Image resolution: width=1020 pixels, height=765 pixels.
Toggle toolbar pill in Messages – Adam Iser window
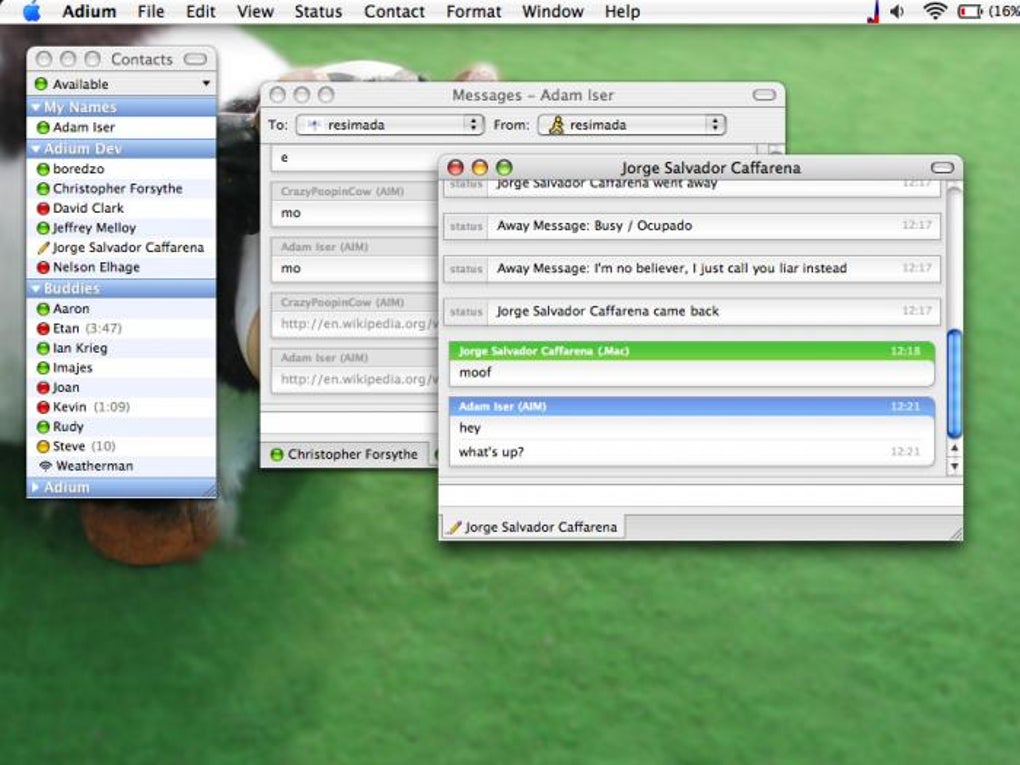click(x=764, y=95)
